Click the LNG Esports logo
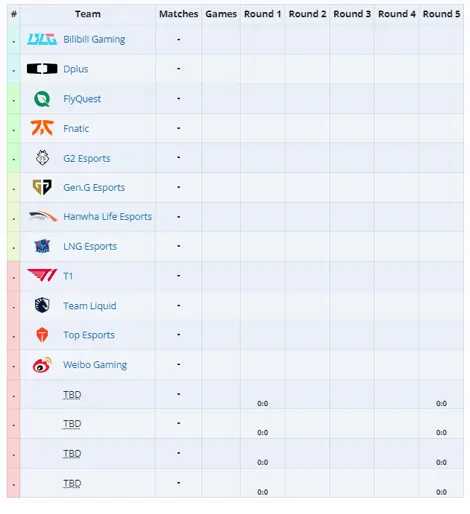The height and width of the screenshot is (514, 470). click(42, 246)
